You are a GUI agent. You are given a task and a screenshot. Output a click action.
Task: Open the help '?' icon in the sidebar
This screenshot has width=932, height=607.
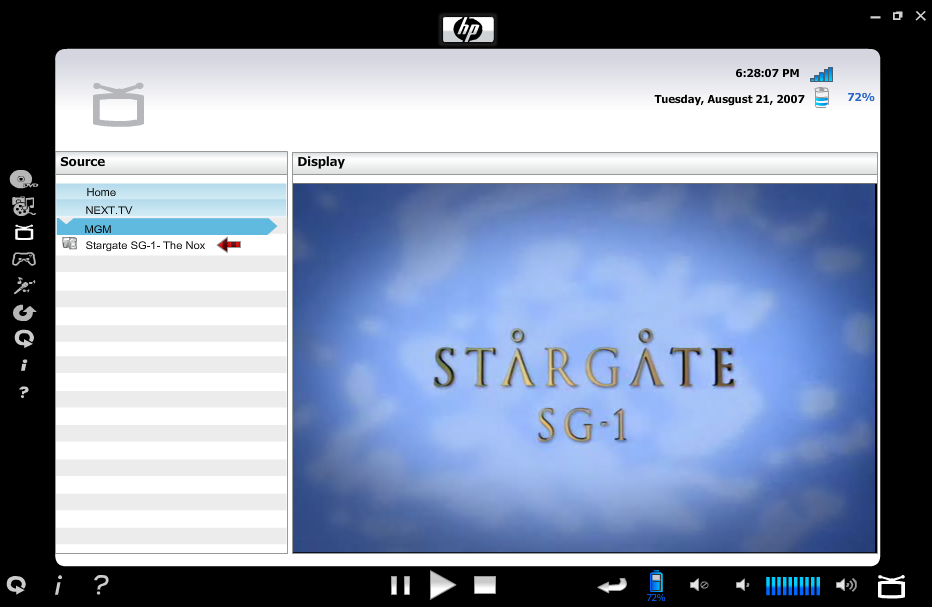coord(24,392)
